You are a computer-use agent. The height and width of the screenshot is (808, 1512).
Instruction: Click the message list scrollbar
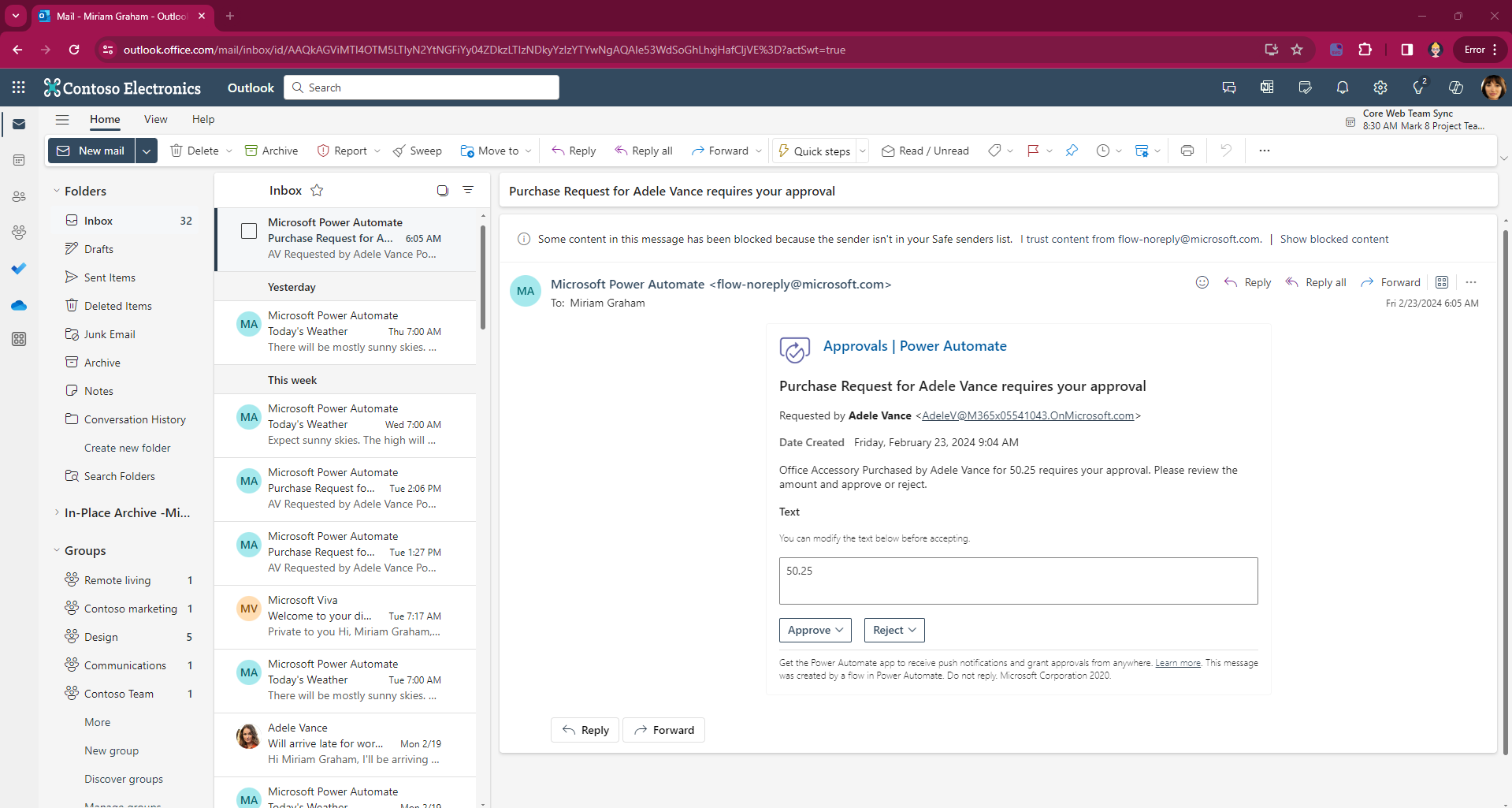[x=483, y=276]
